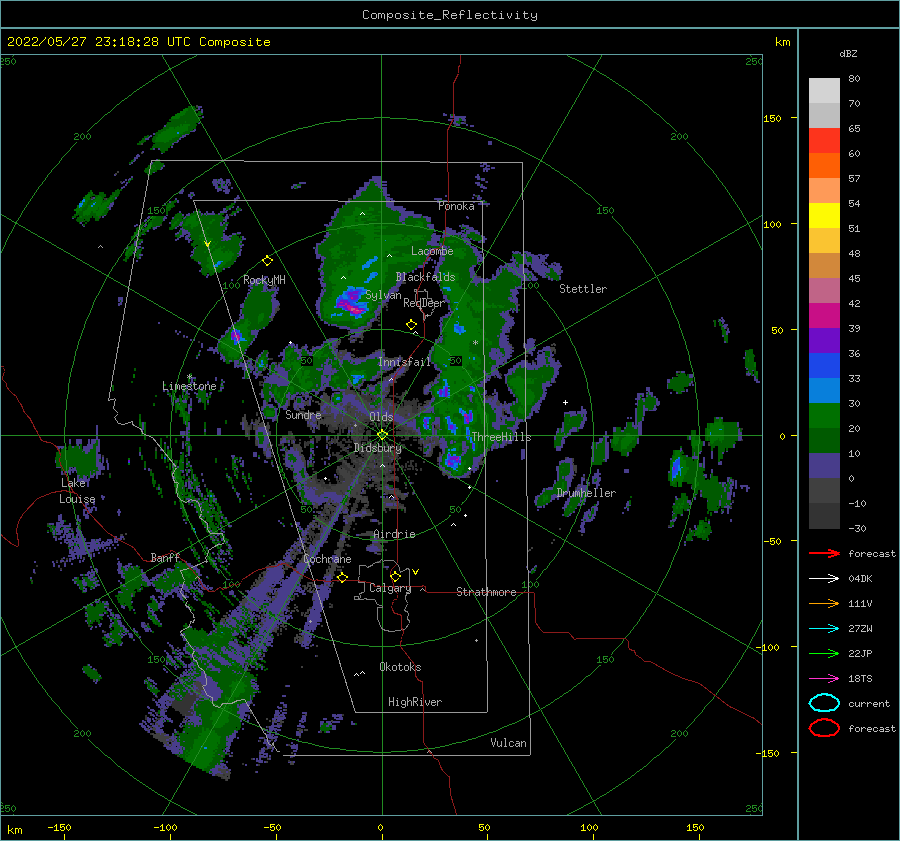Click the HighRiver label

tap(415, 702)
